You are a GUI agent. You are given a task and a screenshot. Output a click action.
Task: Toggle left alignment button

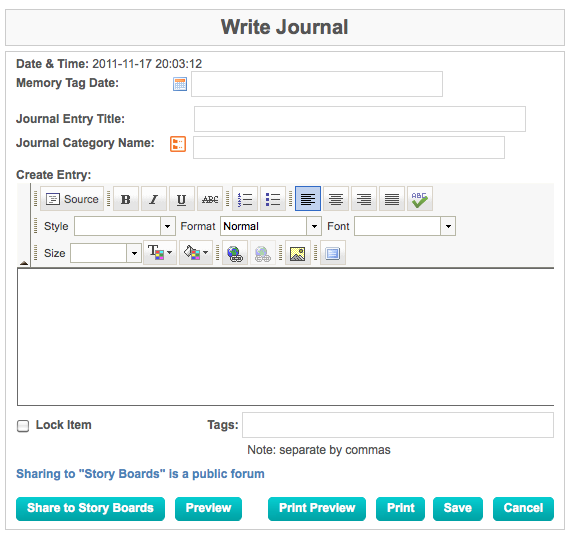tap(308, 199)
